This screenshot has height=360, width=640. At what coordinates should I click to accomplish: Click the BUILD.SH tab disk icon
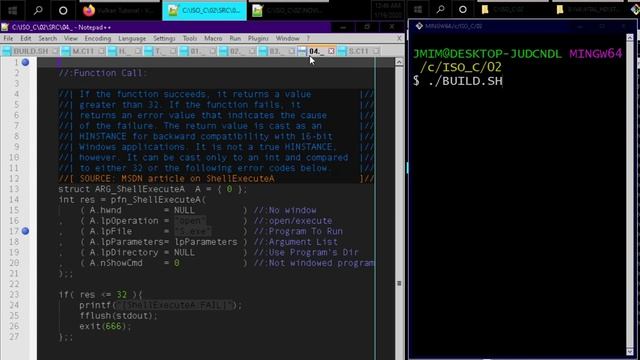[7, 51]
